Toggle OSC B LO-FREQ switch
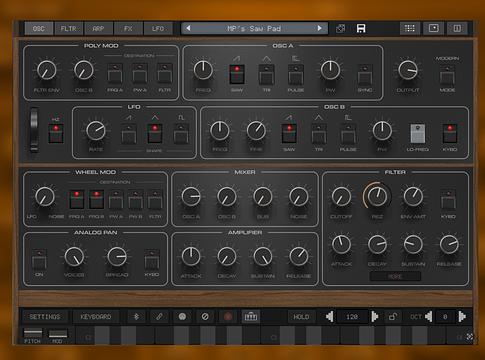 [417, 133]
